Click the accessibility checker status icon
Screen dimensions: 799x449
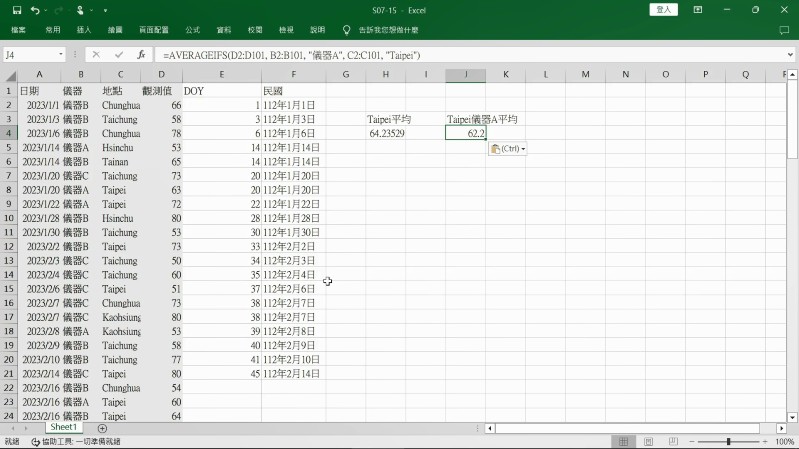tap(36, 441)
